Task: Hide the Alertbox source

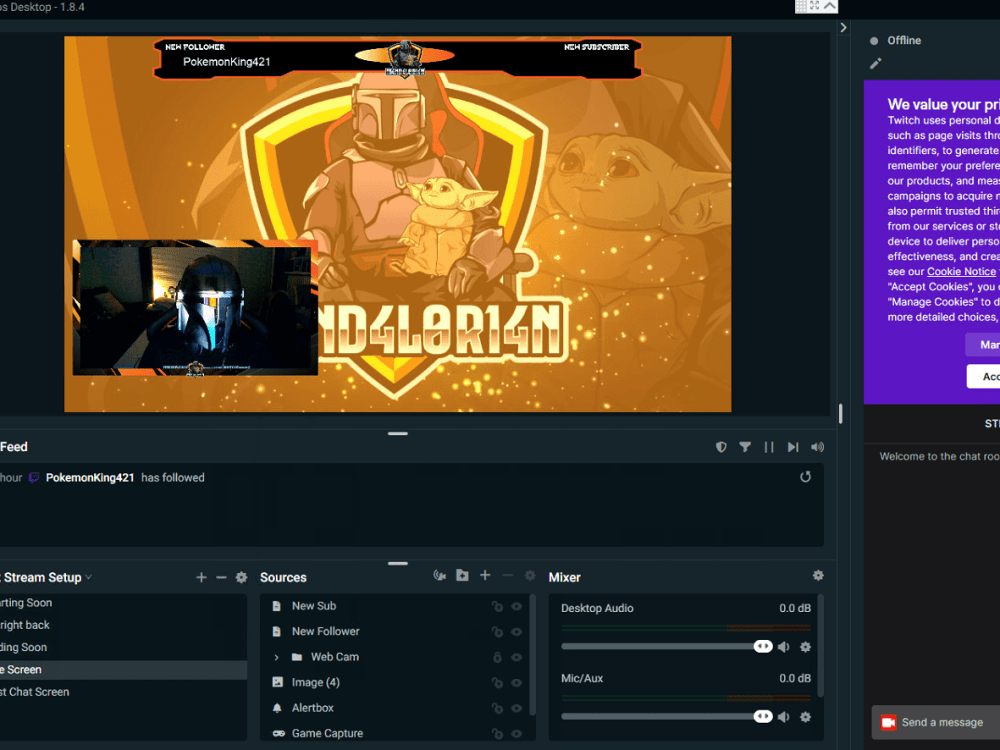Action: click(517, 709)
